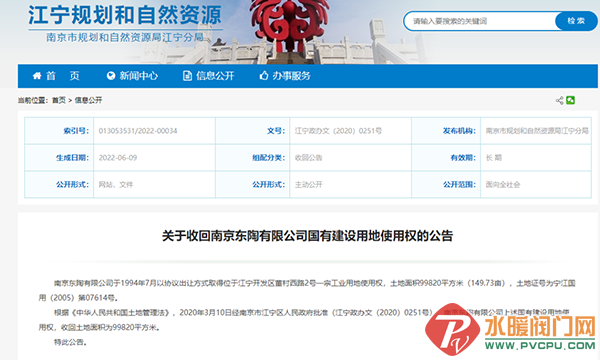
Task: Click the 检索 search button
Action: click(x=576, y=21)
